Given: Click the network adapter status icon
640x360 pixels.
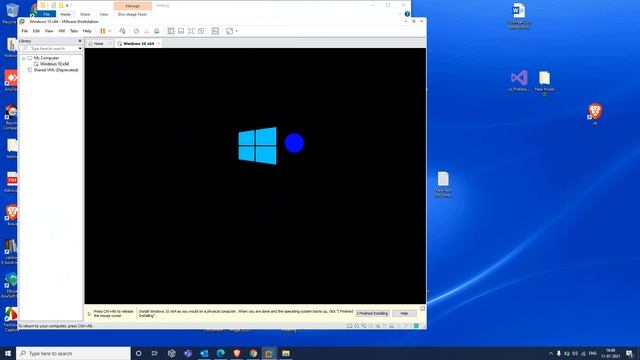Looking at the screenshot, I should click(364, 326).
